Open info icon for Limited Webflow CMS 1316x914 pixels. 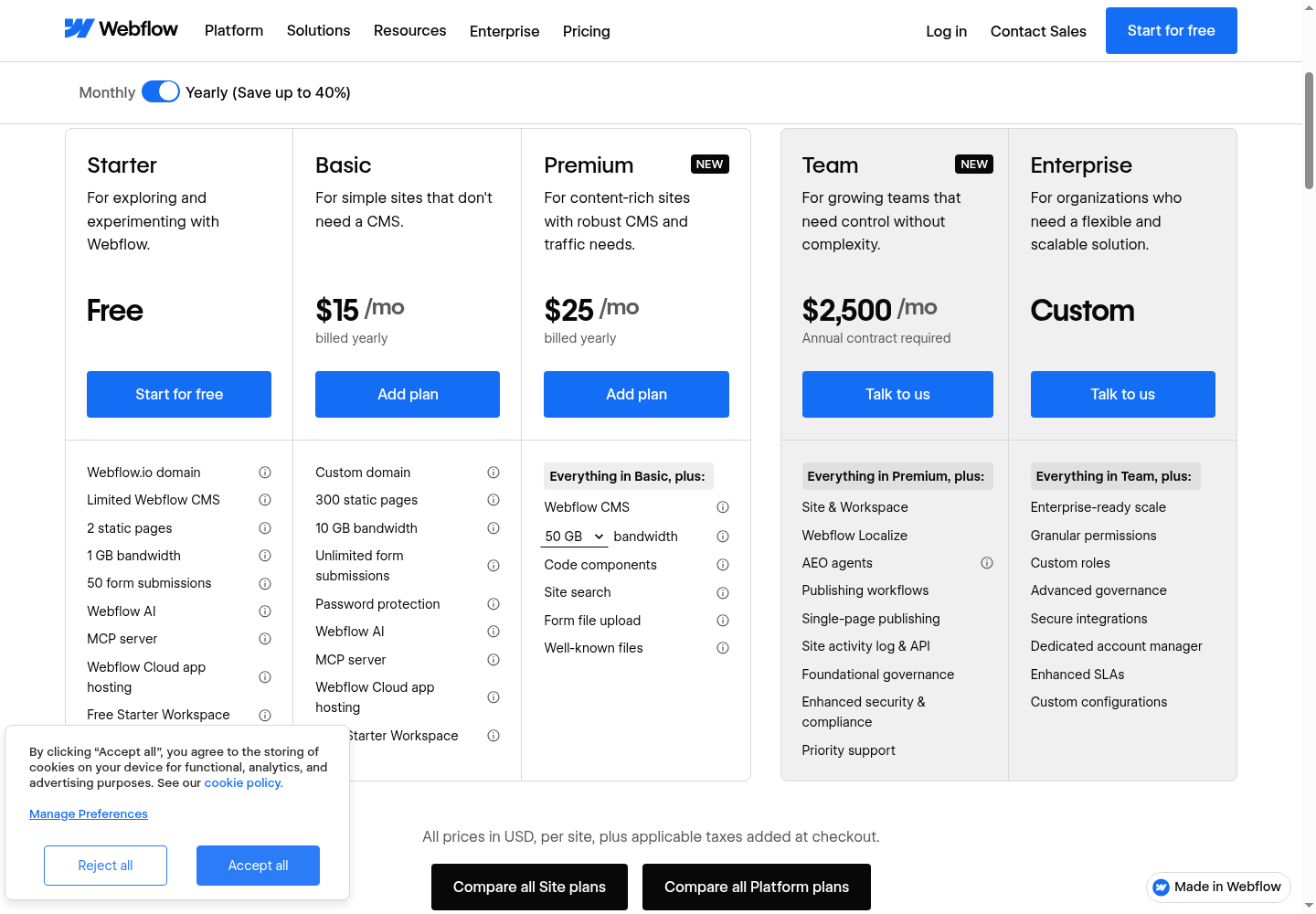[x=265, y=500]
